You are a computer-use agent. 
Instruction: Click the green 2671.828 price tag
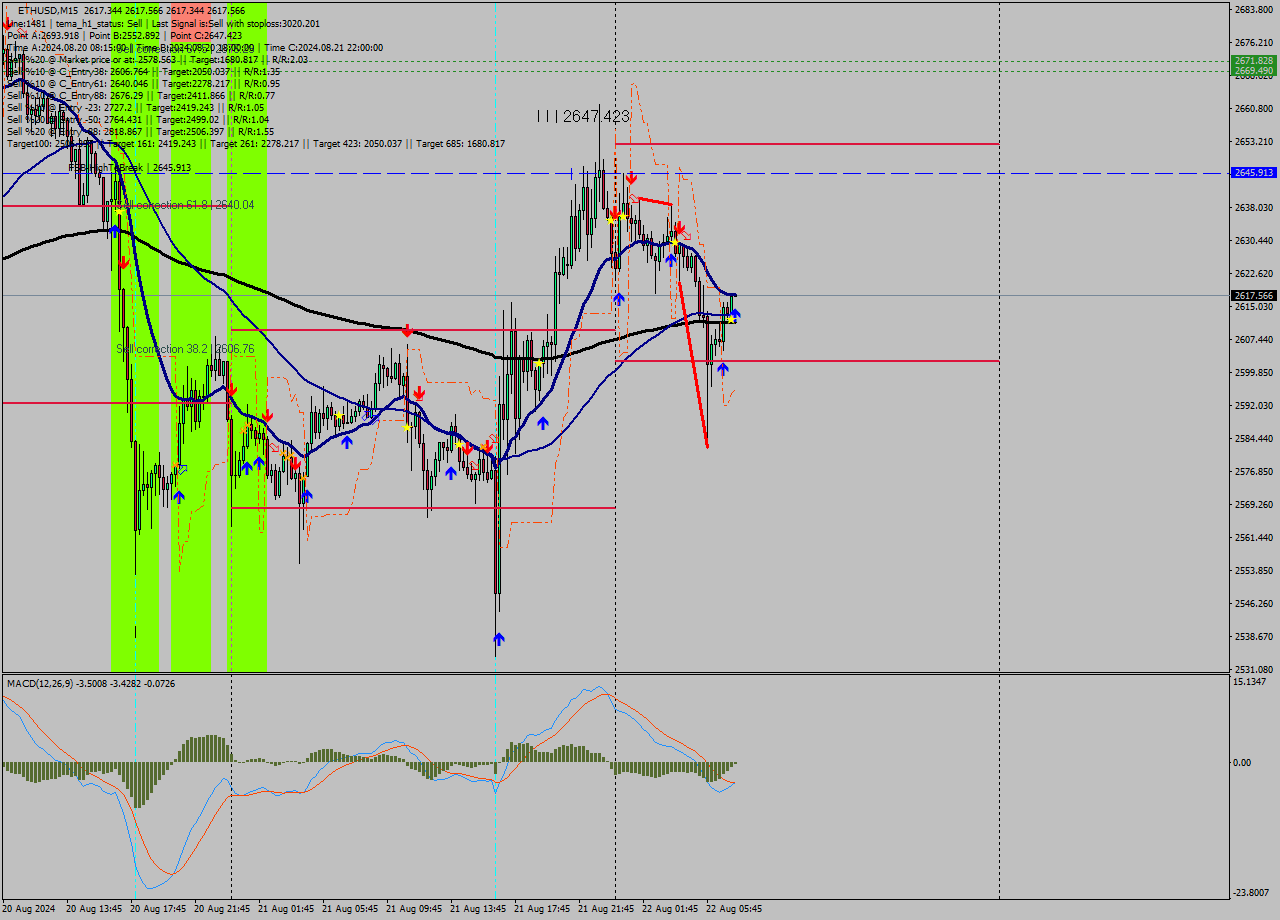click(x=1254, y=60)
